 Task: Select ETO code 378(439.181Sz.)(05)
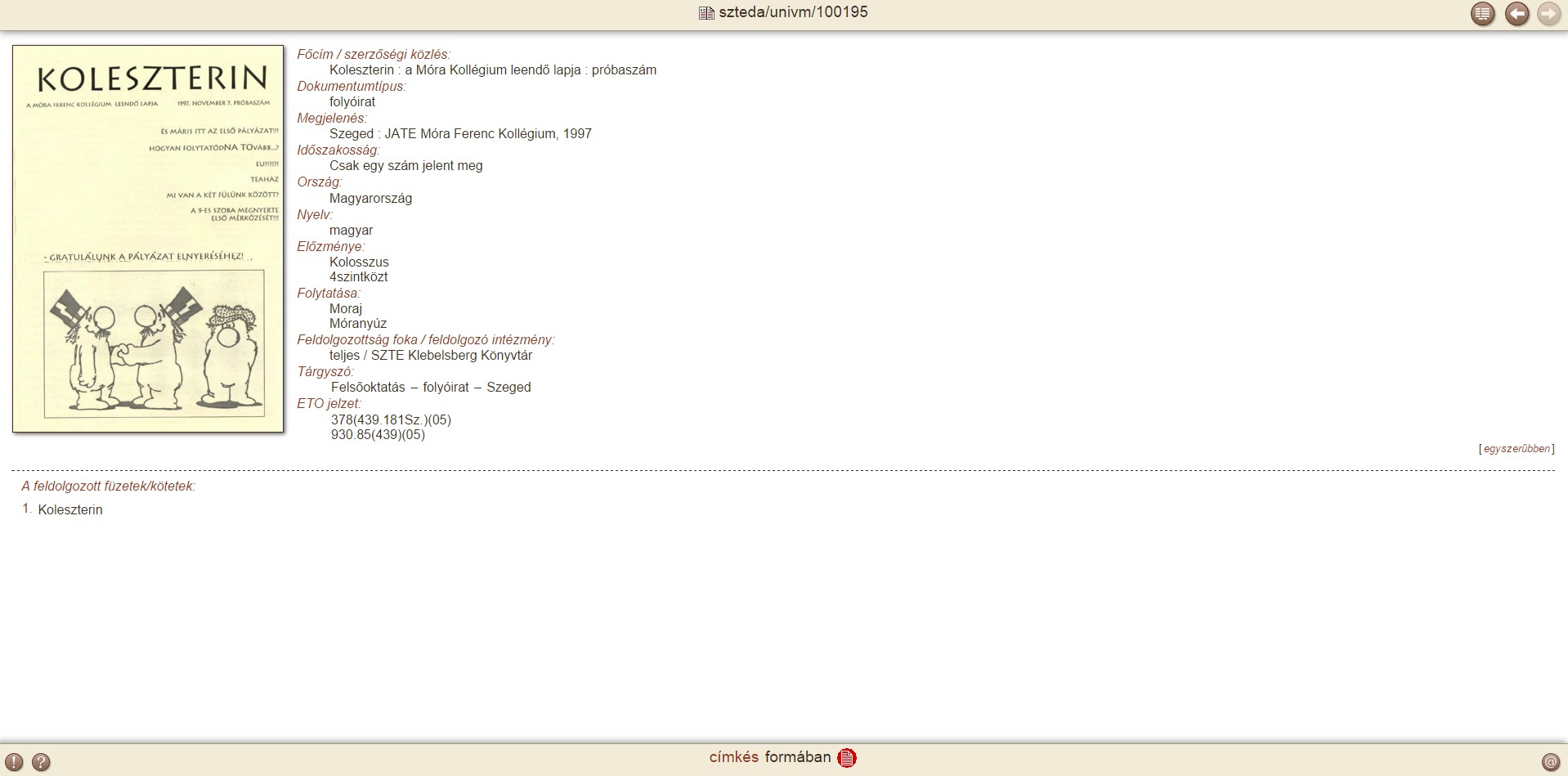click(x=391, y=420)
